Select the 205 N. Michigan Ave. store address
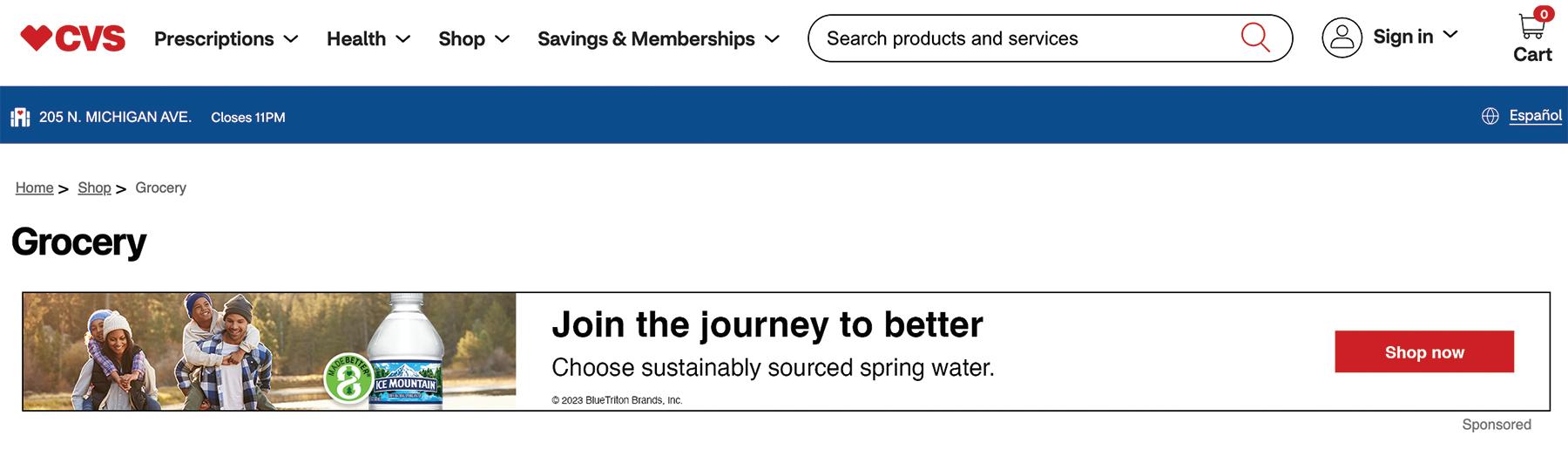 point(115,117)
